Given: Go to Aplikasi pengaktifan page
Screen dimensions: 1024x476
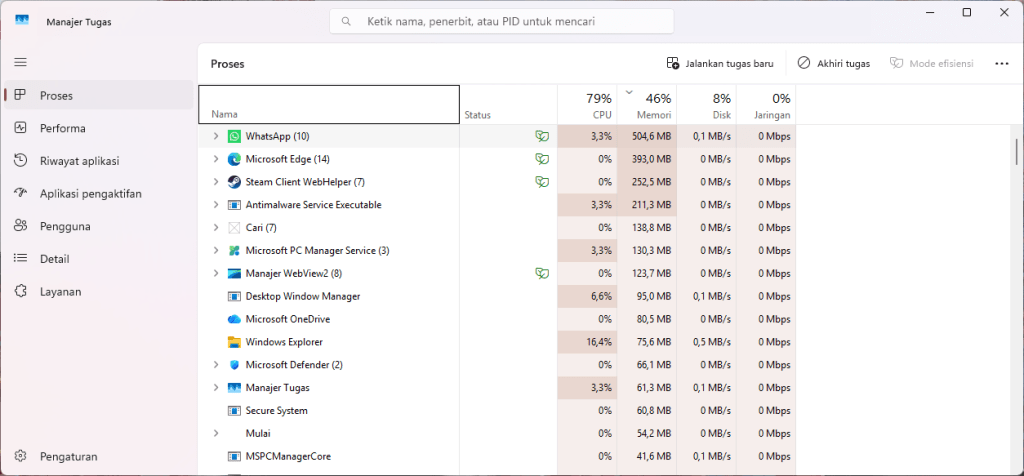Looking at the screenshot, I should tap(90, 194).
